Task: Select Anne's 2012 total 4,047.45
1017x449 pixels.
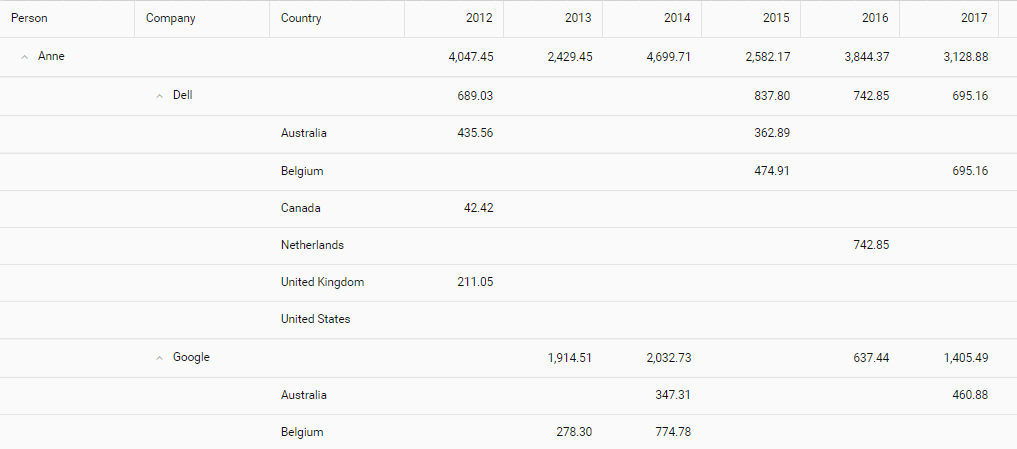Action: (471, 57)
